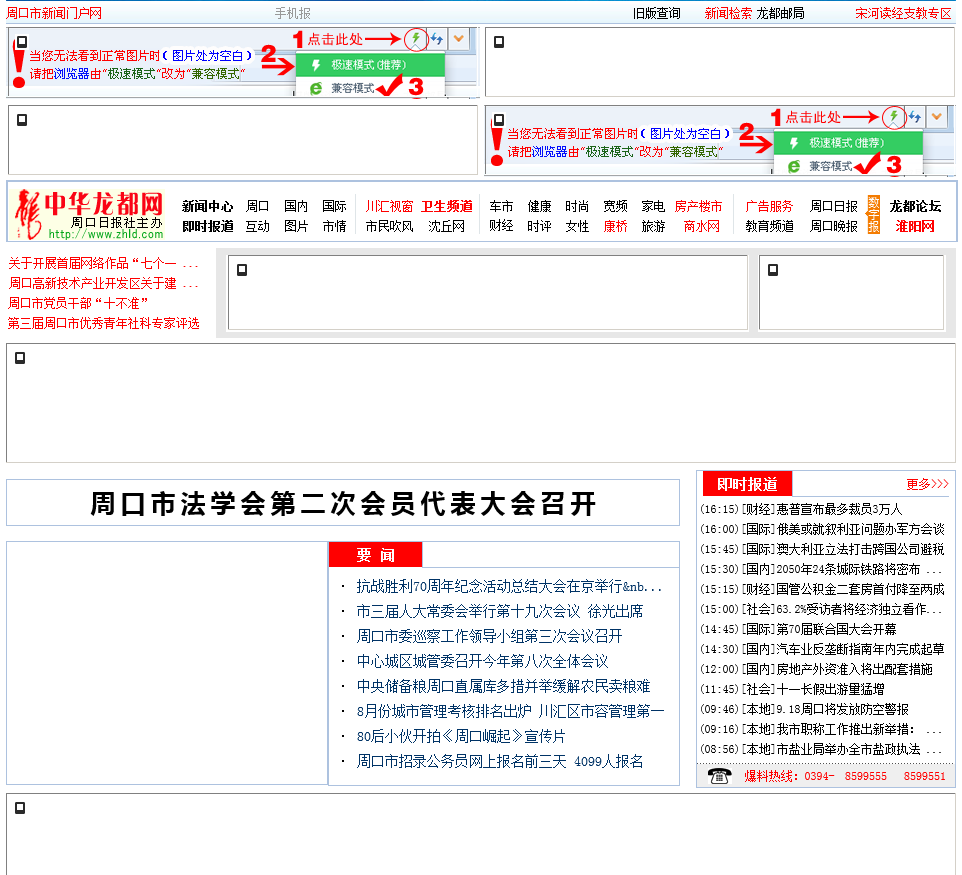Open the 教育频道 link

pyautogui.click(x=769, y=226)
